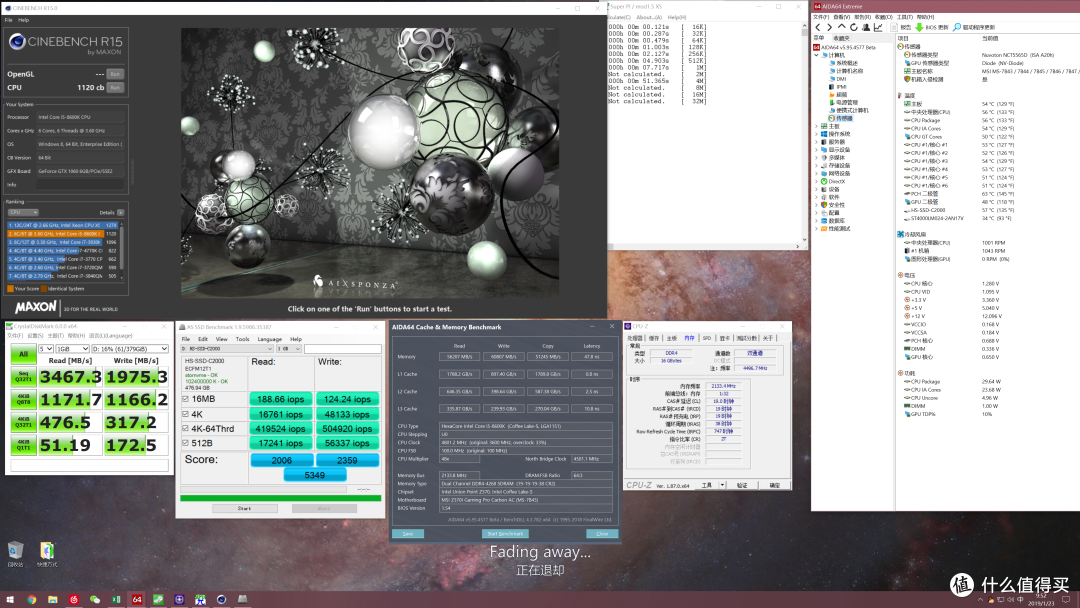Switch to AIDA64 on the taskbar
Viewport: 1080px width, 608px height.
click(137, 600)
